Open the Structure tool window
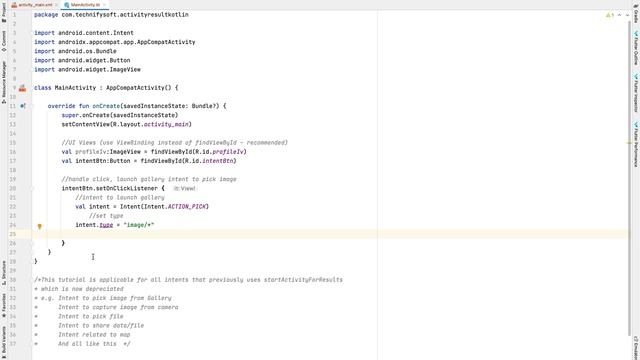Screen dimensions: 640x360 coord(4,273)
